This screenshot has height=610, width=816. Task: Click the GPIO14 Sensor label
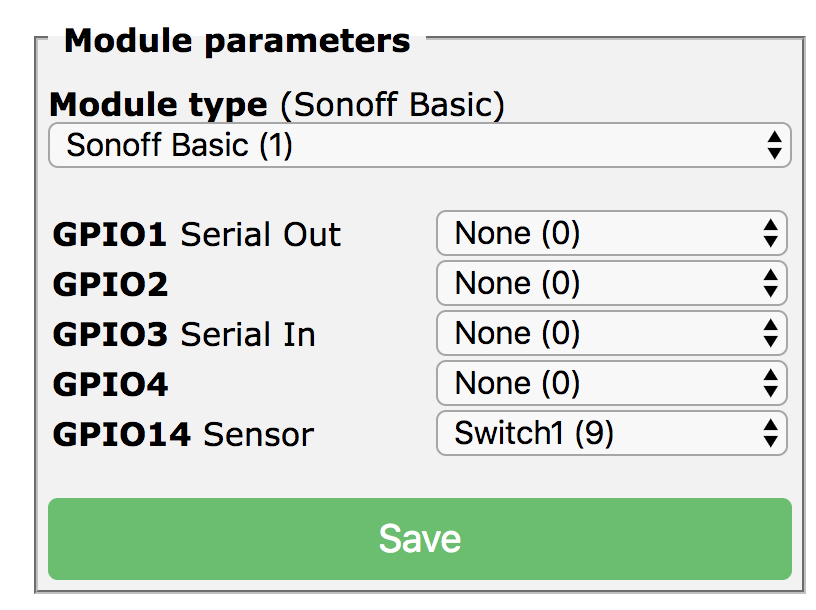[x=184, y=434]
